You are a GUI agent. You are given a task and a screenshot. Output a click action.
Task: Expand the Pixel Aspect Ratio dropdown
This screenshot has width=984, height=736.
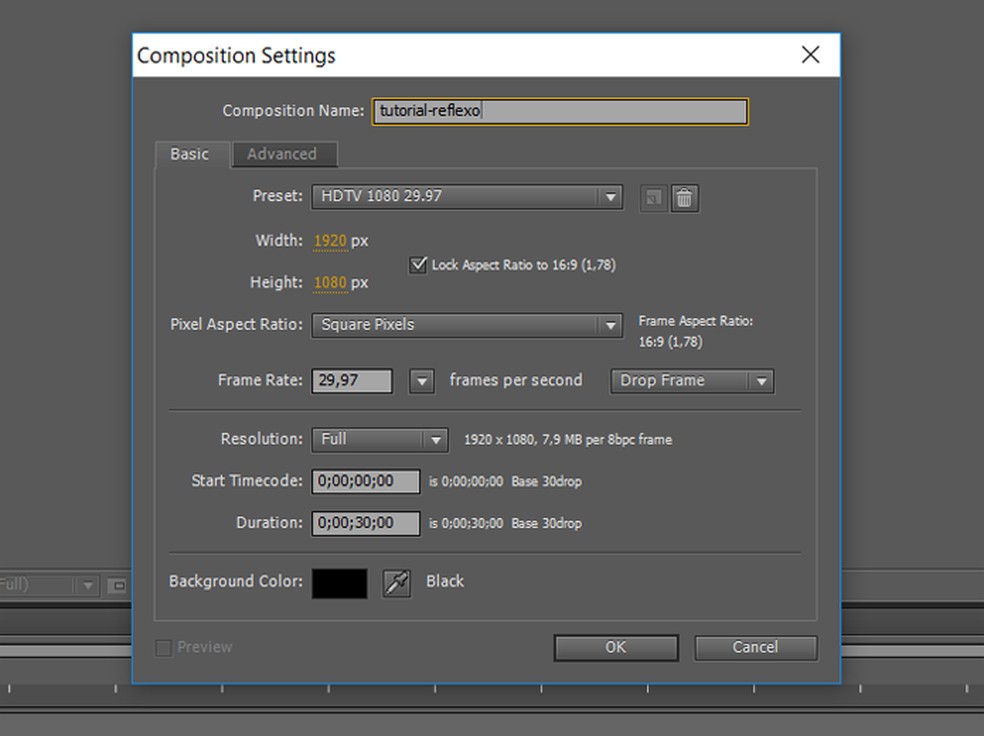466,325
